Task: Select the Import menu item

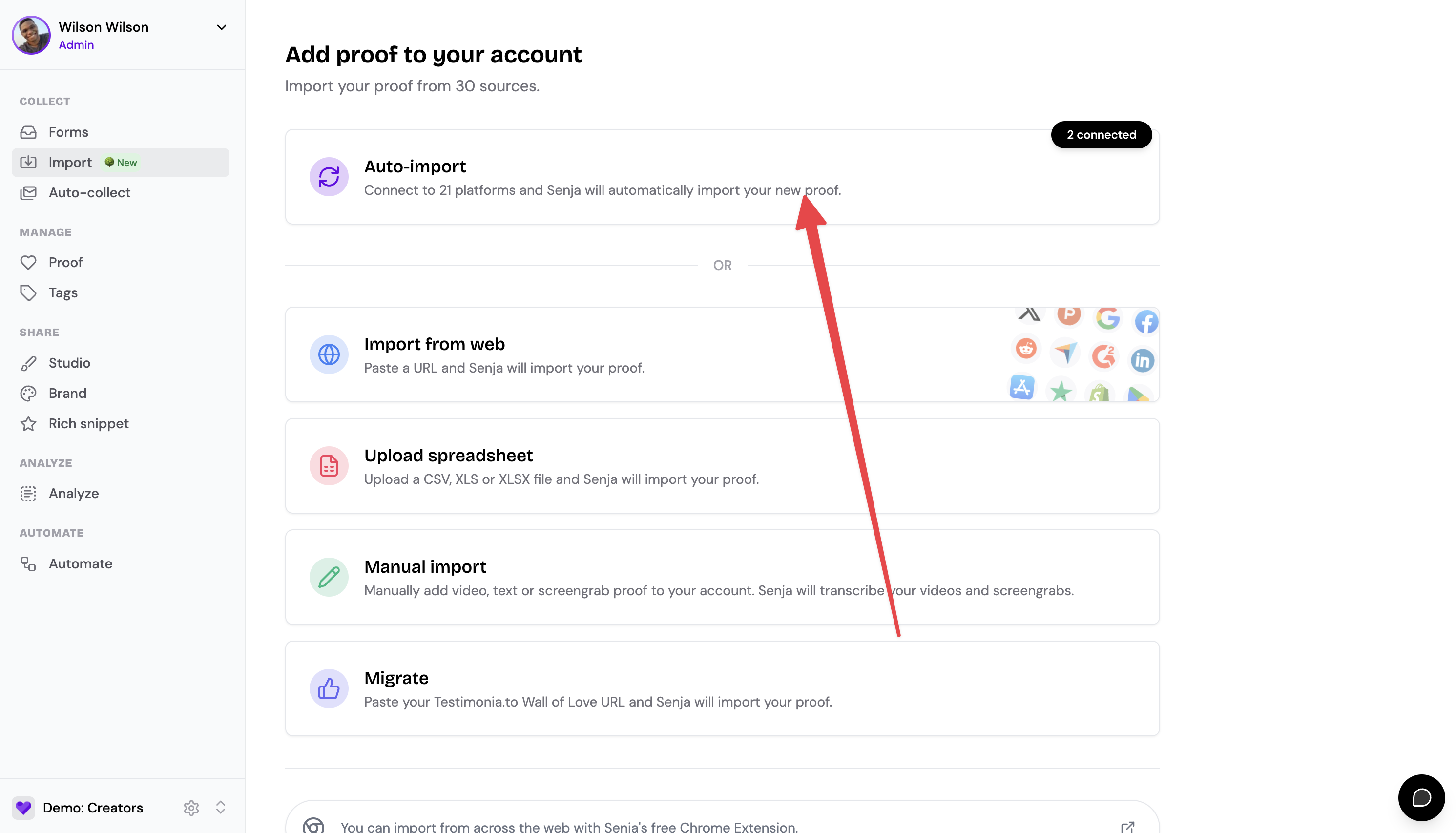Action: [121, 163]
